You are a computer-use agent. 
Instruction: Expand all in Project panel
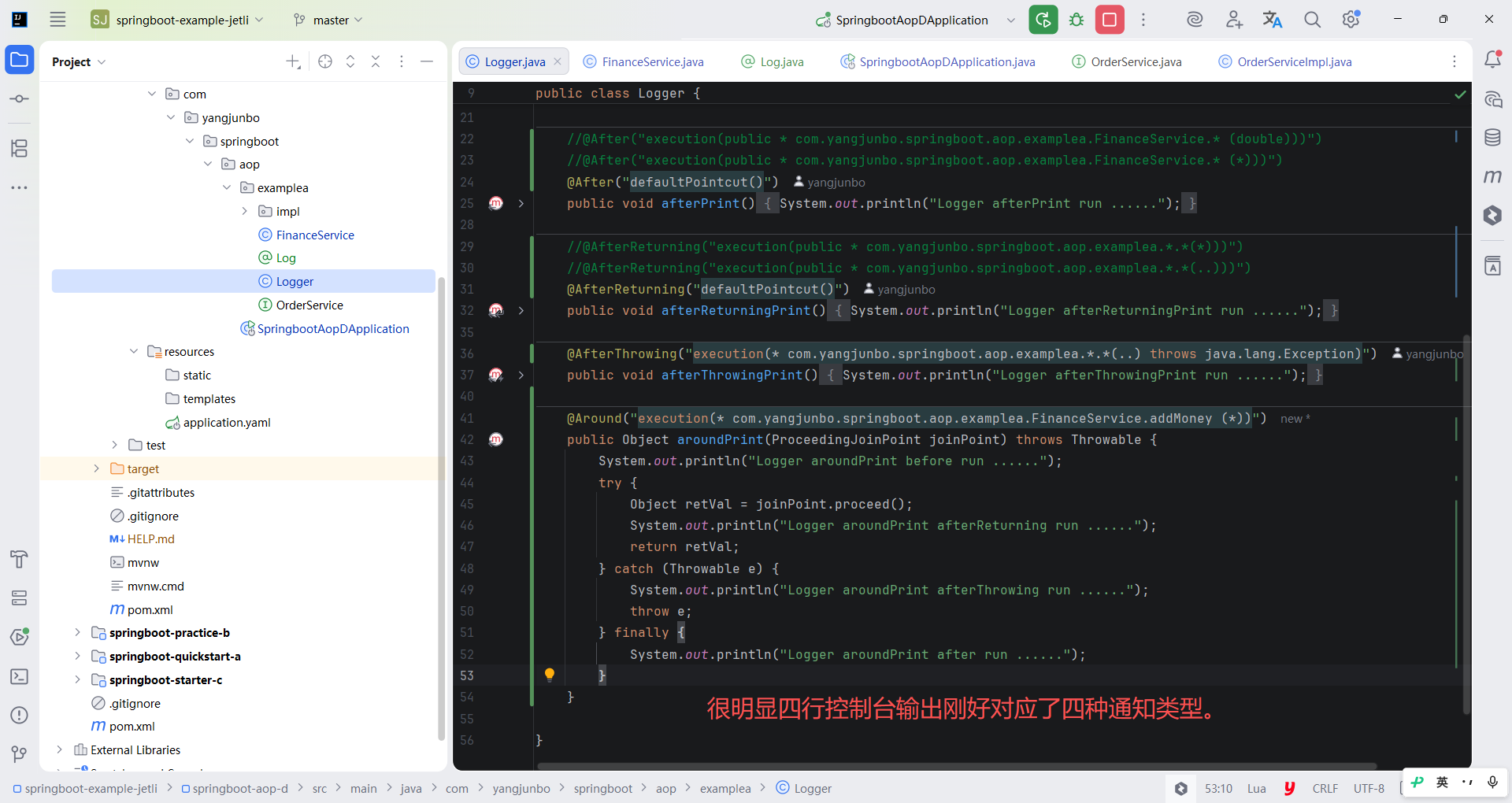350,61
